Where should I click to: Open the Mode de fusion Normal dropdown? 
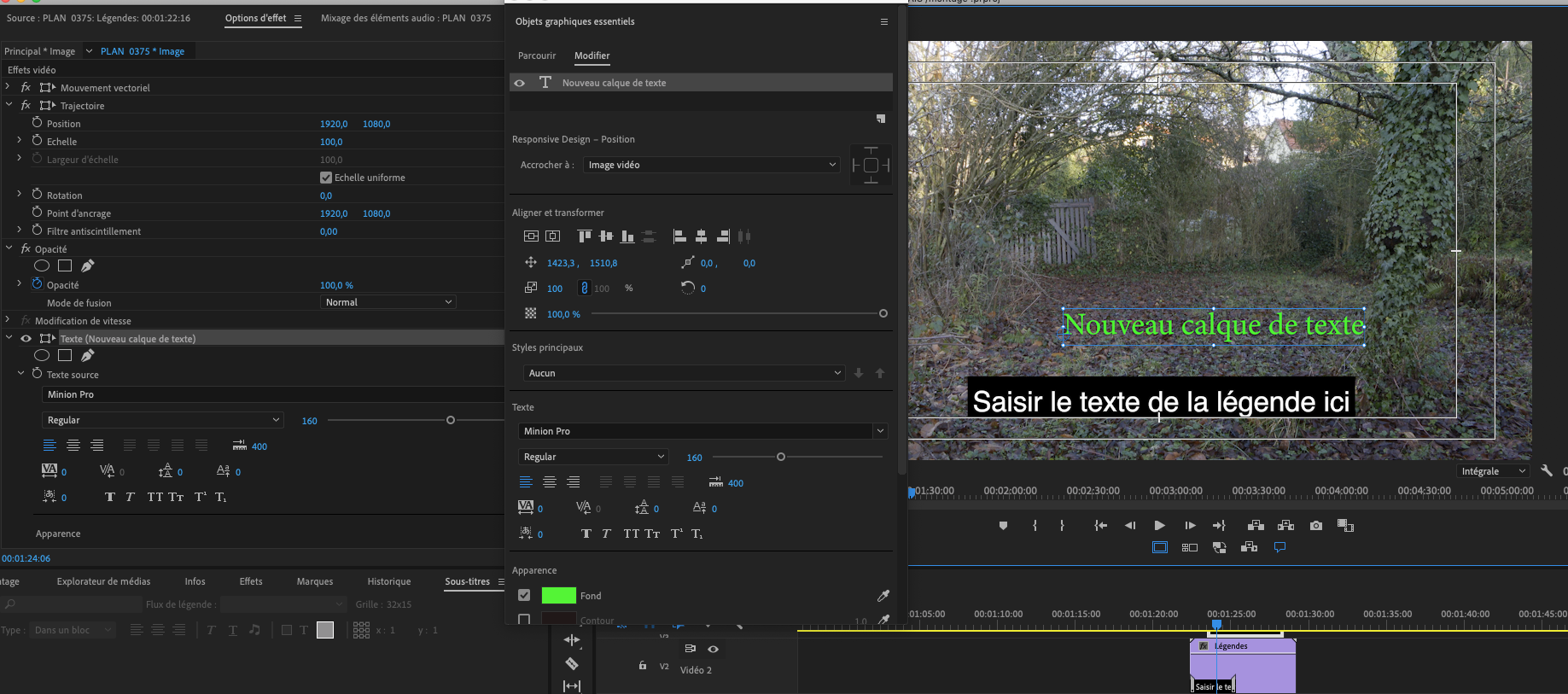pos(388,302)
